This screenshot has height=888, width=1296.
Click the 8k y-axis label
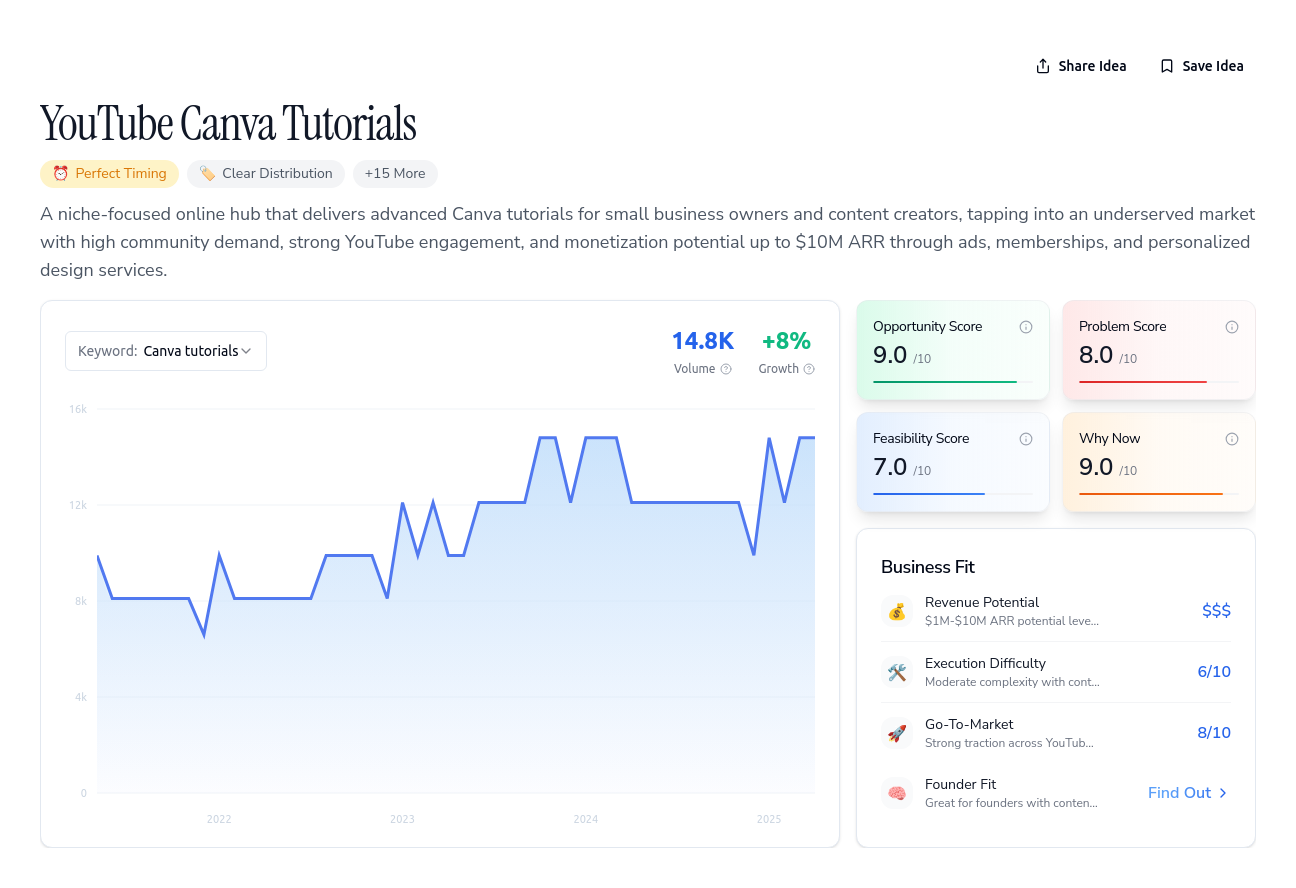81,601
